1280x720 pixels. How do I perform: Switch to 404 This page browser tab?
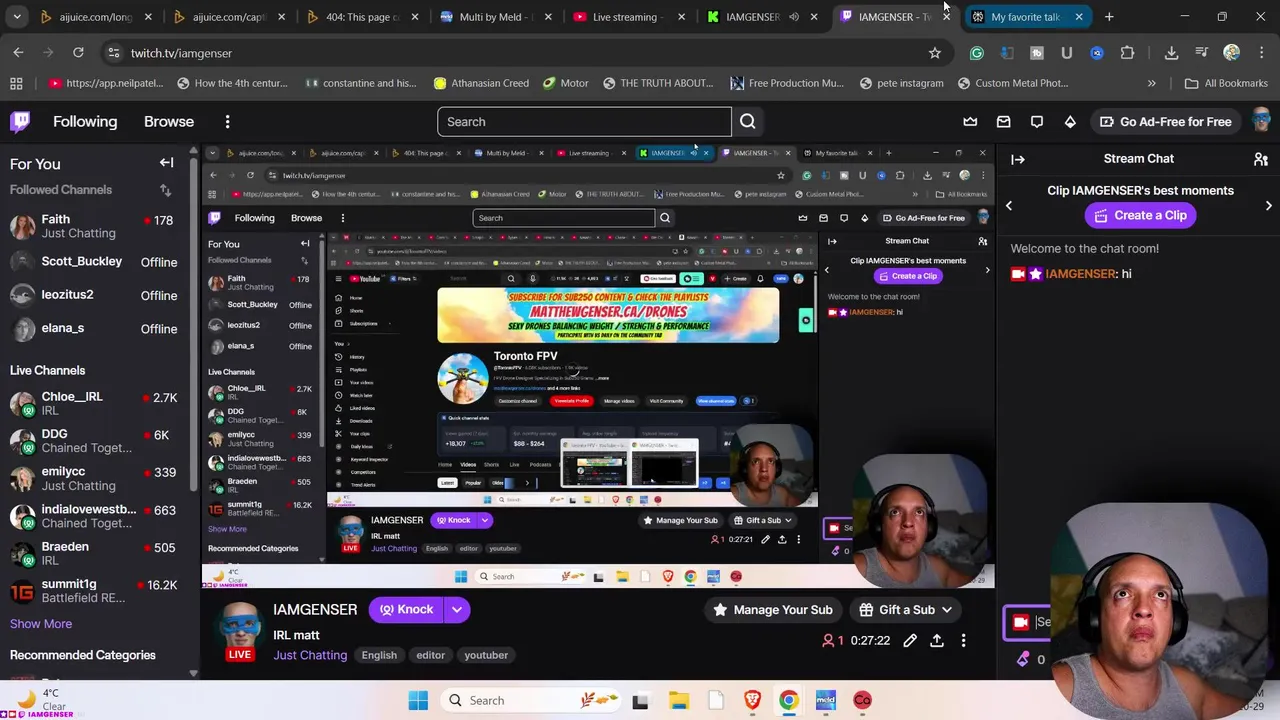(x=362, y=17)
